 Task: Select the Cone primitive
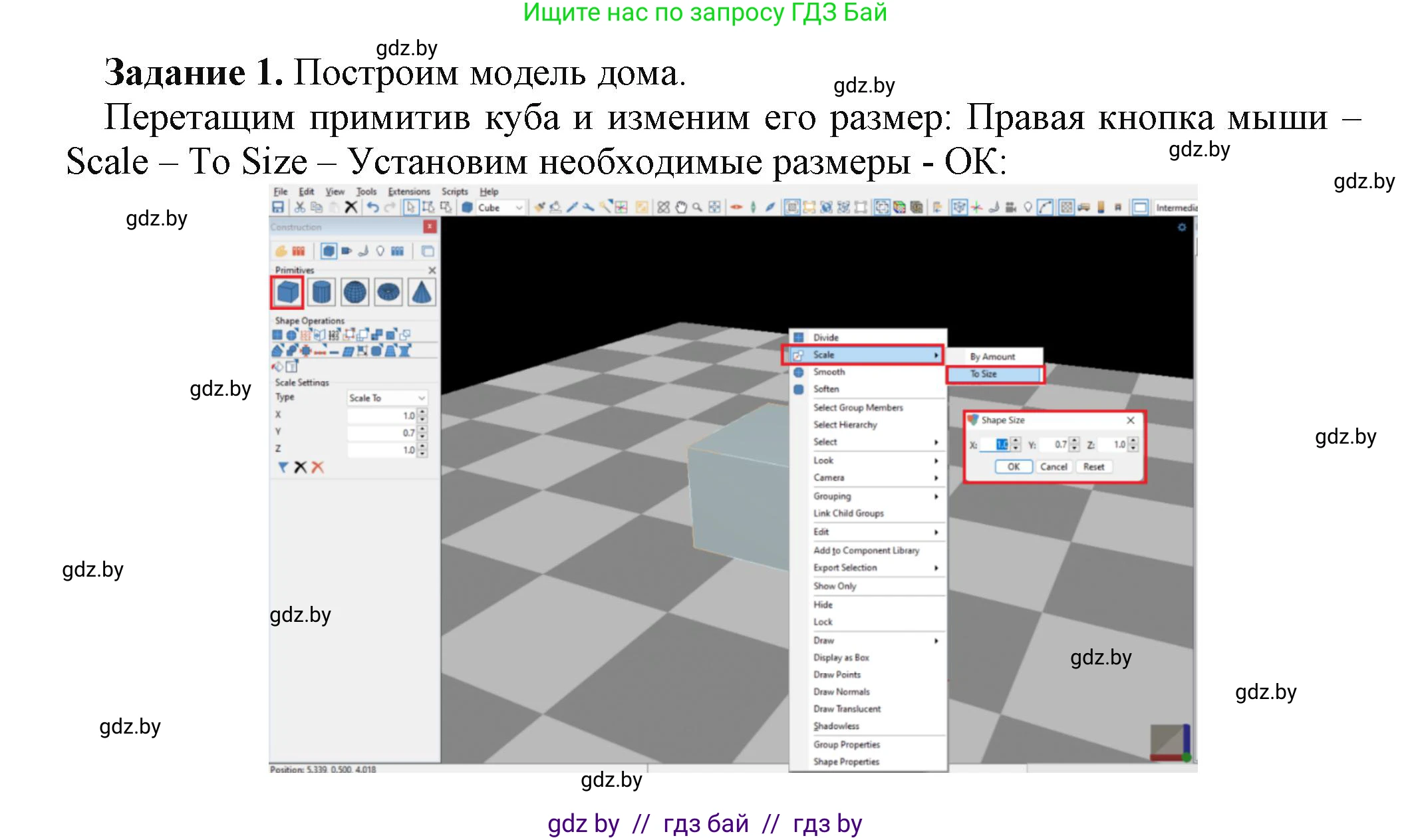[422, 292]
